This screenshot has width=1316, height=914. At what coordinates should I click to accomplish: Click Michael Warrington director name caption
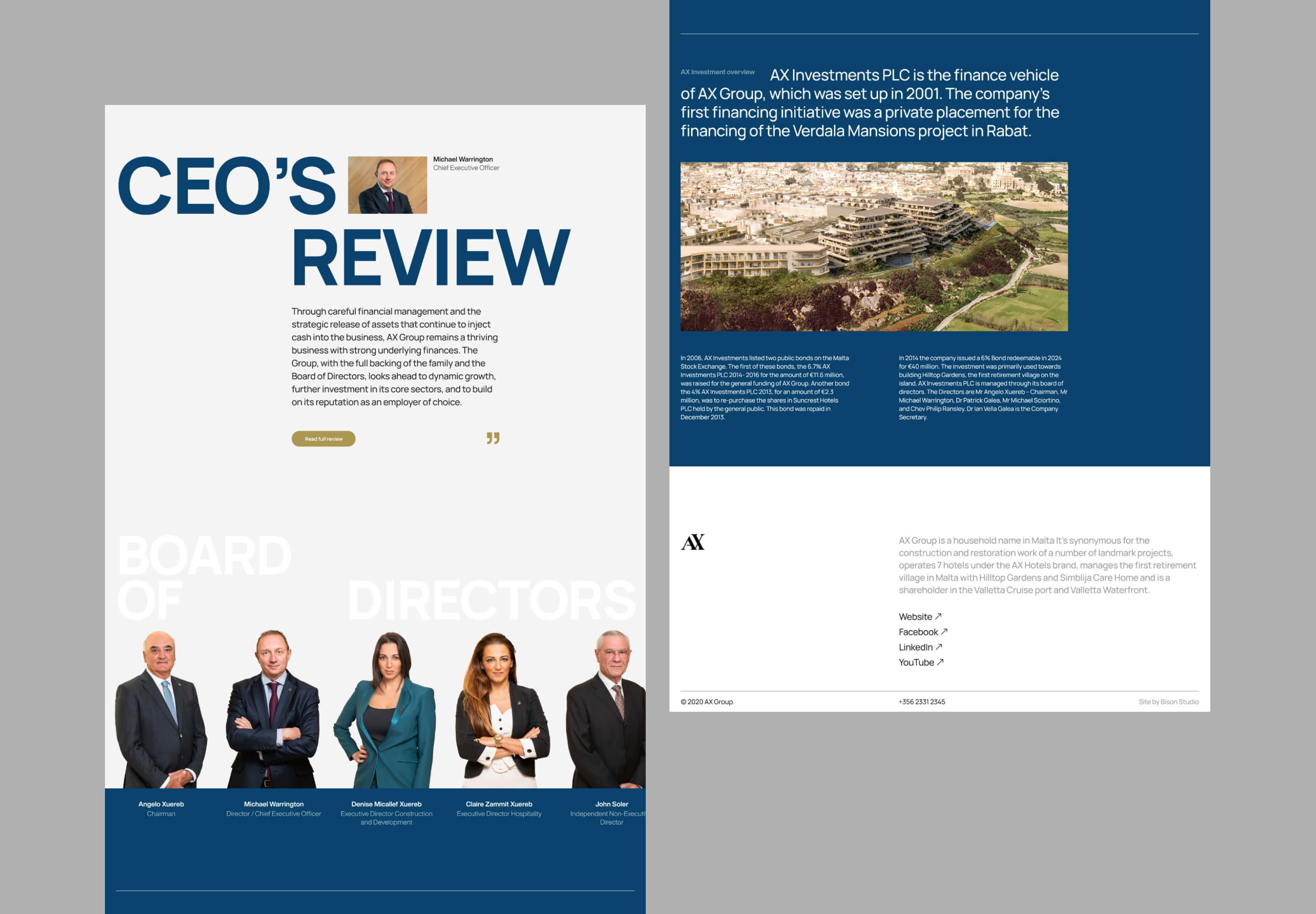click(x=274, y=804)
